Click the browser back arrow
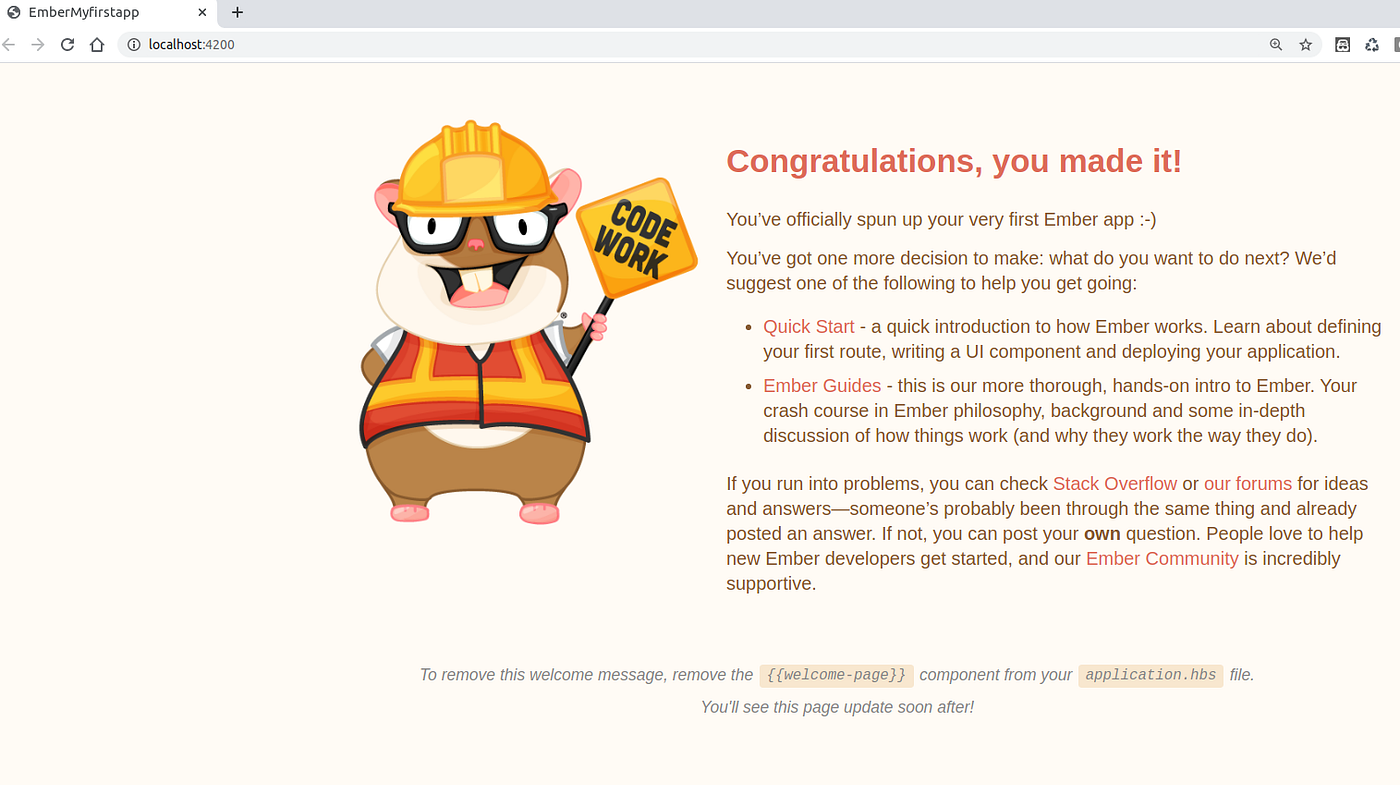 click(x=8, y=45)
